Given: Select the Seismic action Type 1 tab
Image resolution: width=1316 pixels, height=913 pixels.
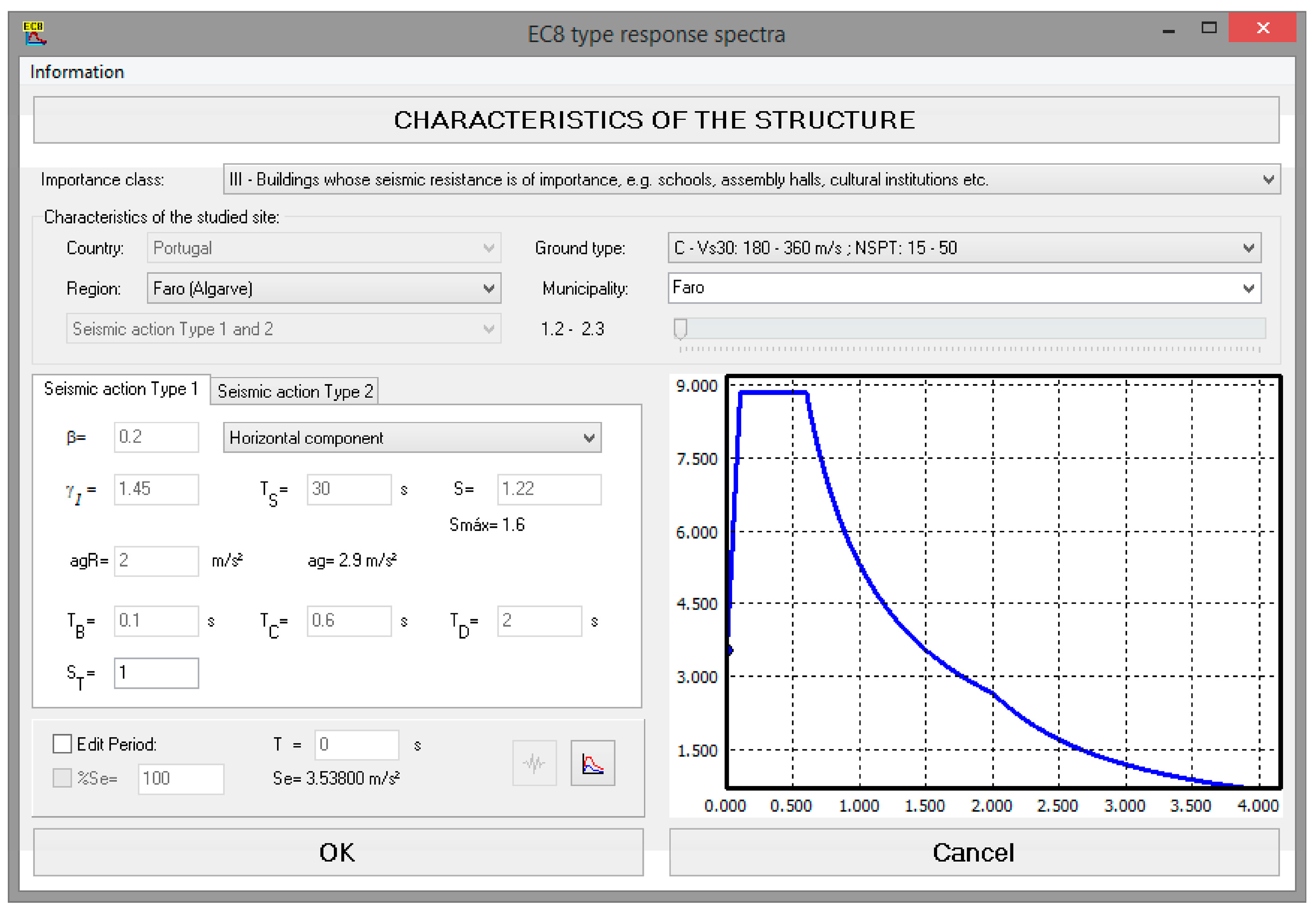Looking at the screenshot, I should coord(121,390).
